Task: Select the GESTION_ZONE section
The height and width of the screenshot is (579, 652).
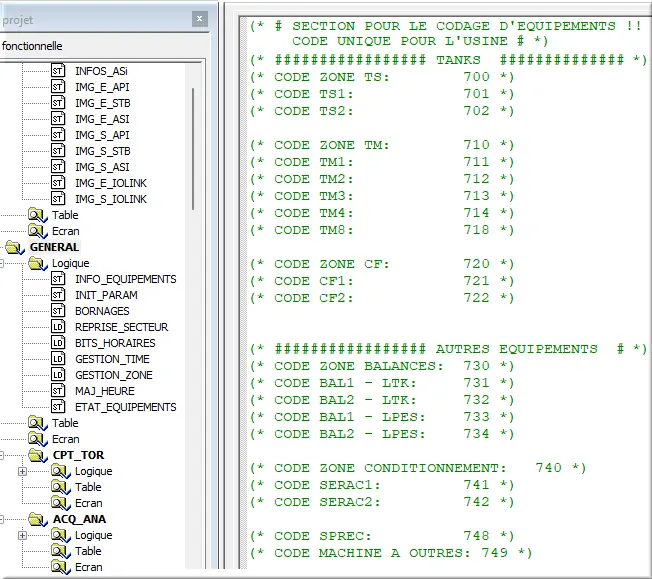Action: pos(113,375)
